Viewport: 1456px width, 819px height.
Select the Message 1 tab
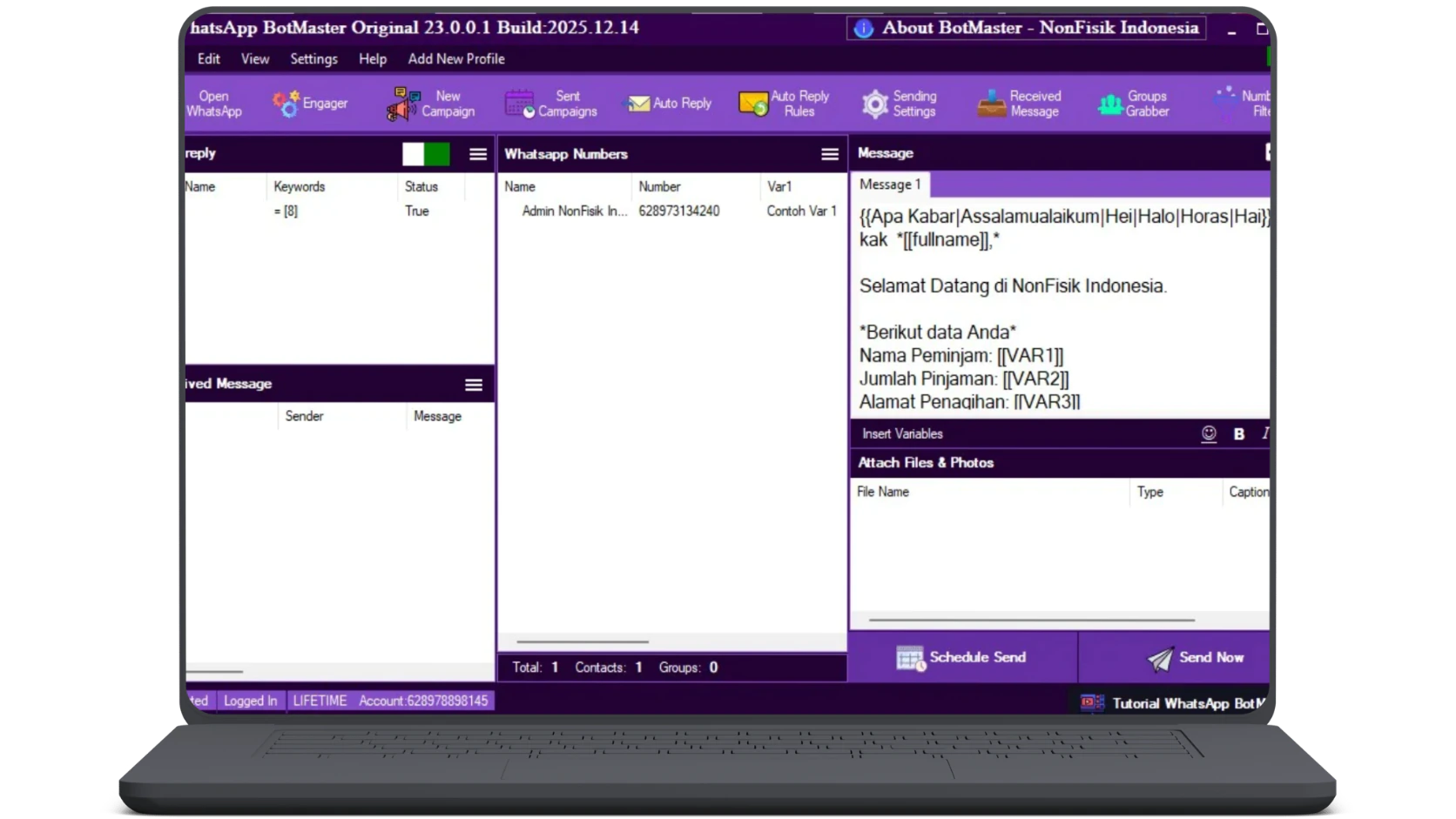coord(890,185)
